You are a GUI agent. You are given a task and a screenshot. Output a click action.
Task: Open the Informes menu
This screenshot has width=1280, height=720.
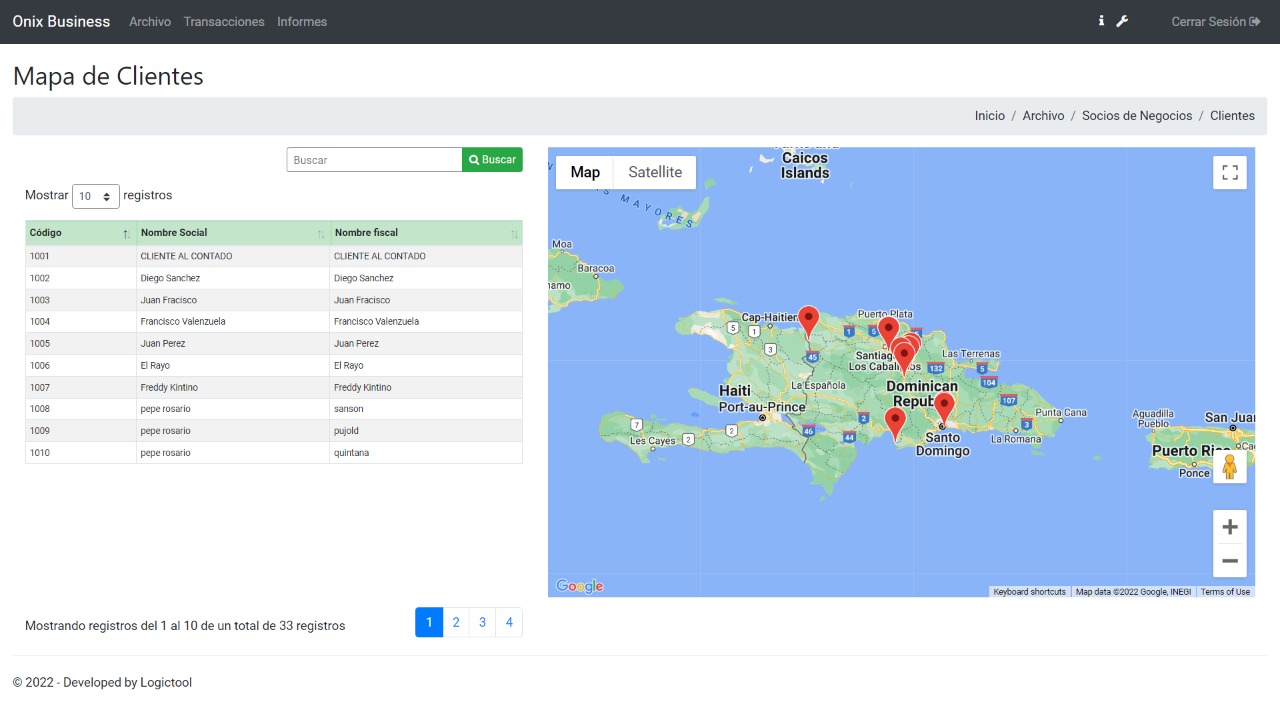coord(302,21)
